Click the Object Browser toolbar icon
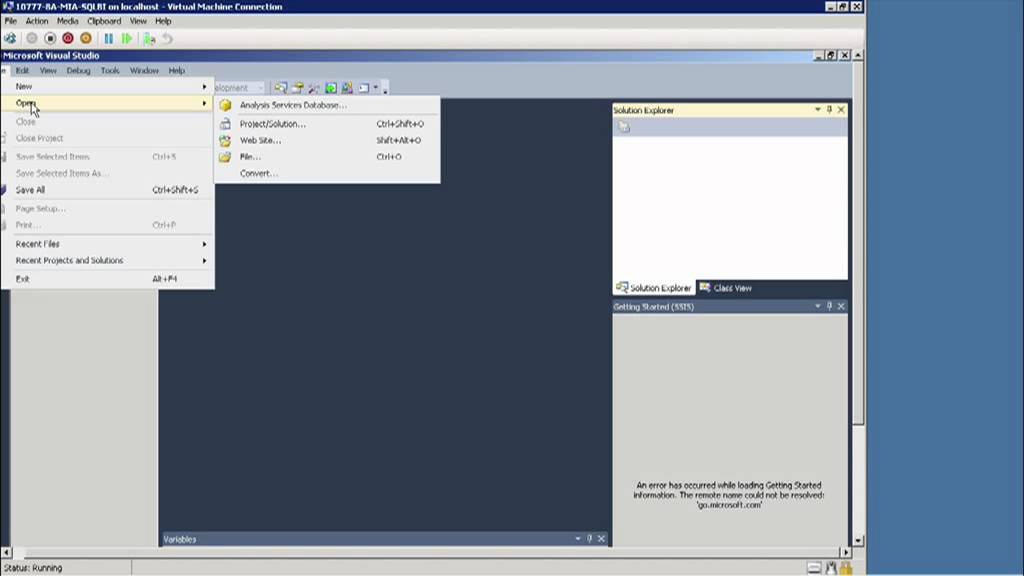Screen dimensions: 1024x576 pyautogui.click(x=347, y=88)
